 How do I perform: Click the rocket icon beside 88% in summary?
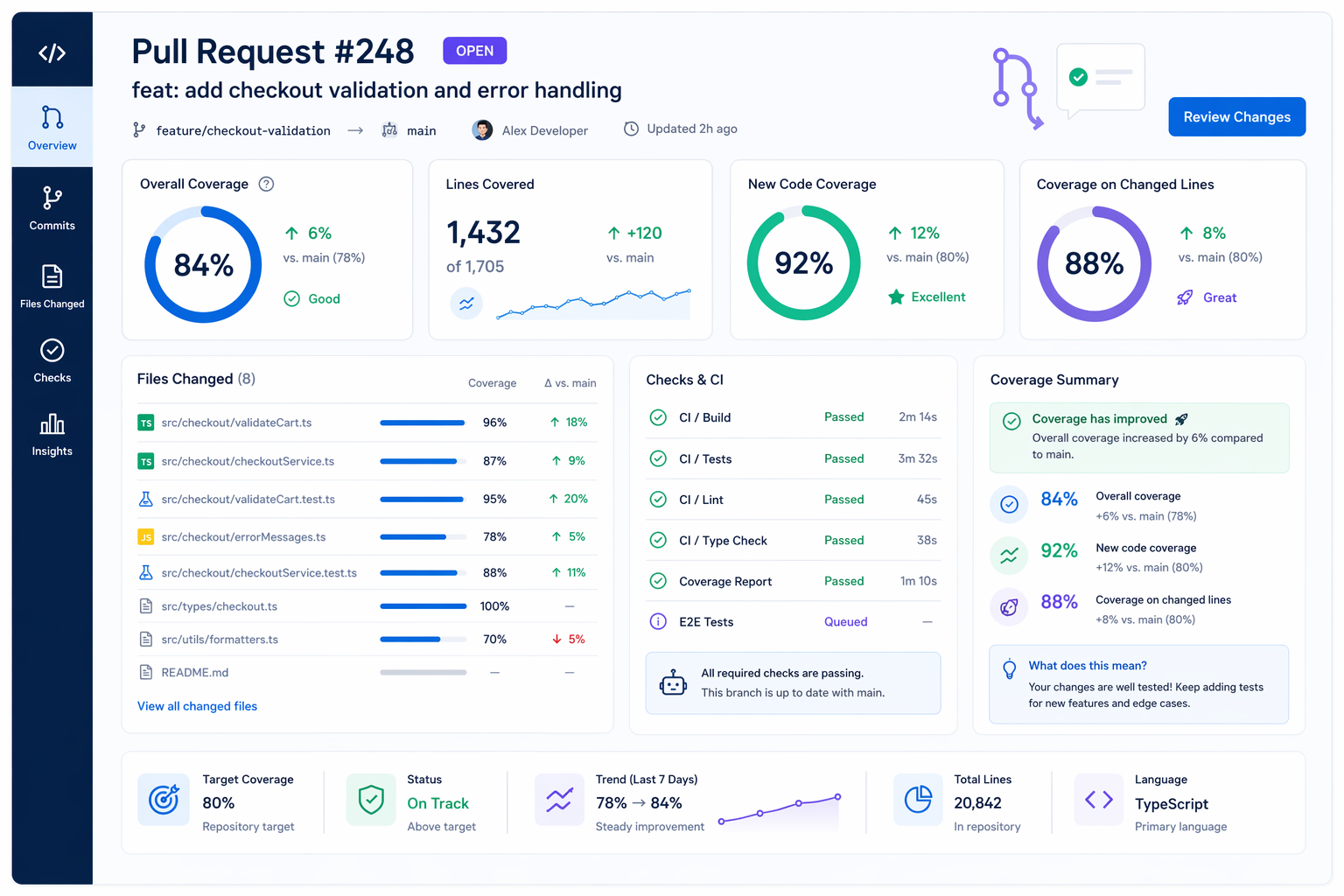click(x=1009, y=607)
